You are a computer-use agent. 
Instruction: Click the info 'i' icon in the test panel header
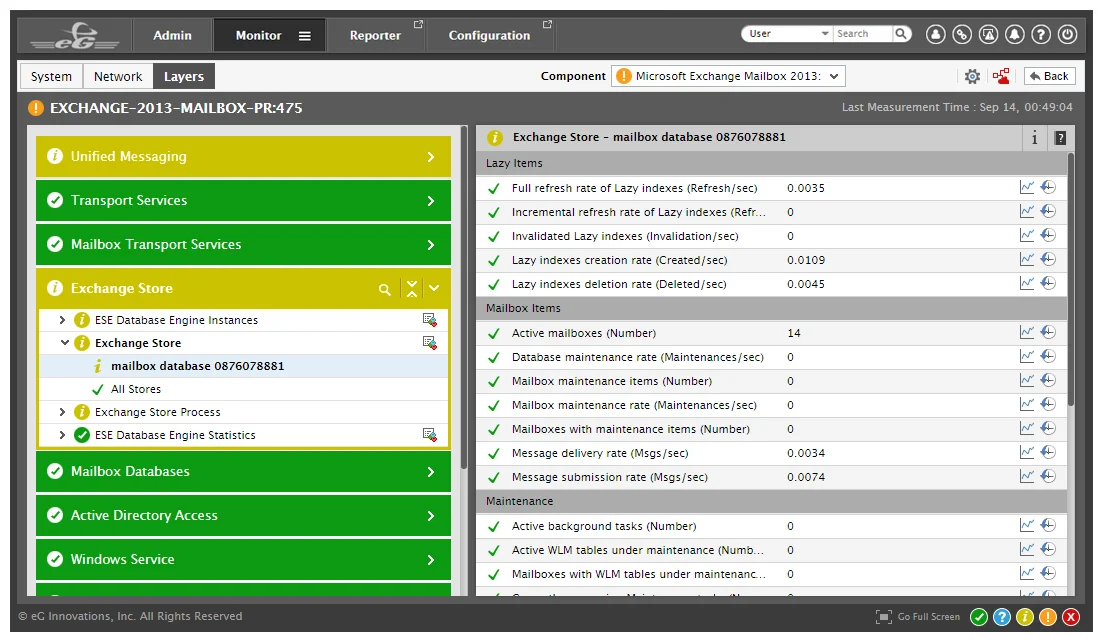tap(1034, 138)
